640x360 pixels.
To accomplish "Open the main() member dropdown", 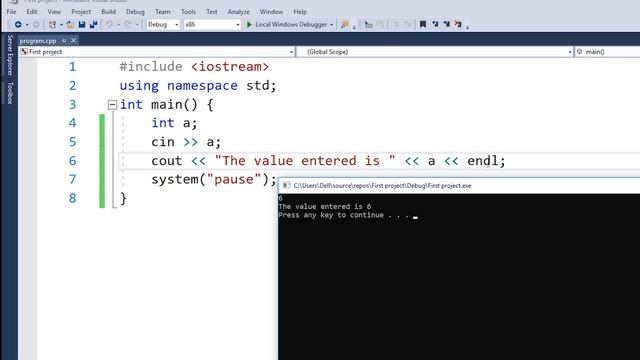I will click(x=607, y=52).
